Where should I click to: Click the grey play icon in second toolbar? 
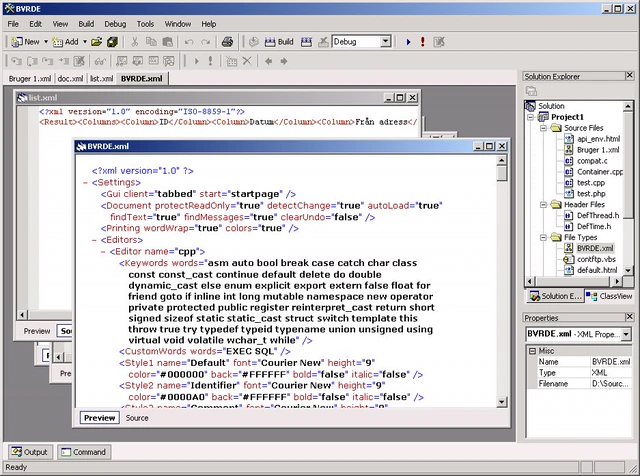click(196, 61)
